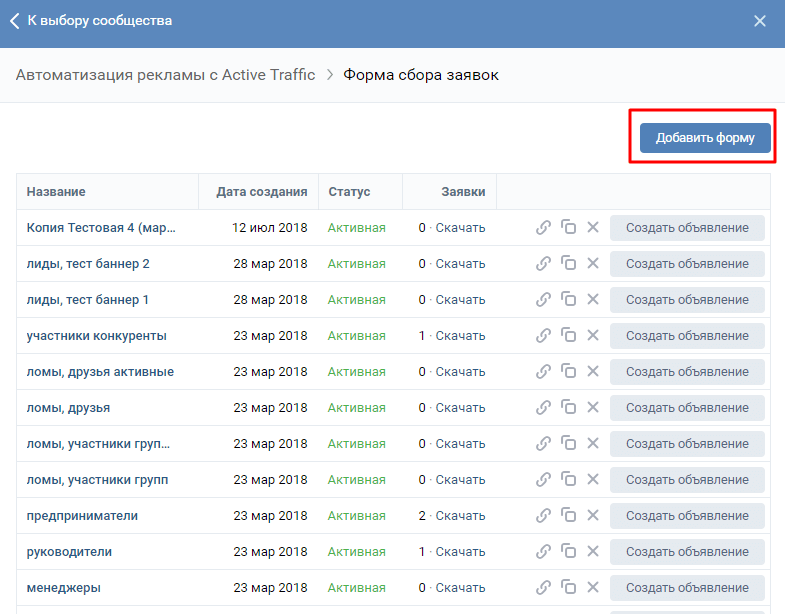Download leads for 'участники конкуренты'
Screen dimensions: 785x614
(x=460, y=336)
